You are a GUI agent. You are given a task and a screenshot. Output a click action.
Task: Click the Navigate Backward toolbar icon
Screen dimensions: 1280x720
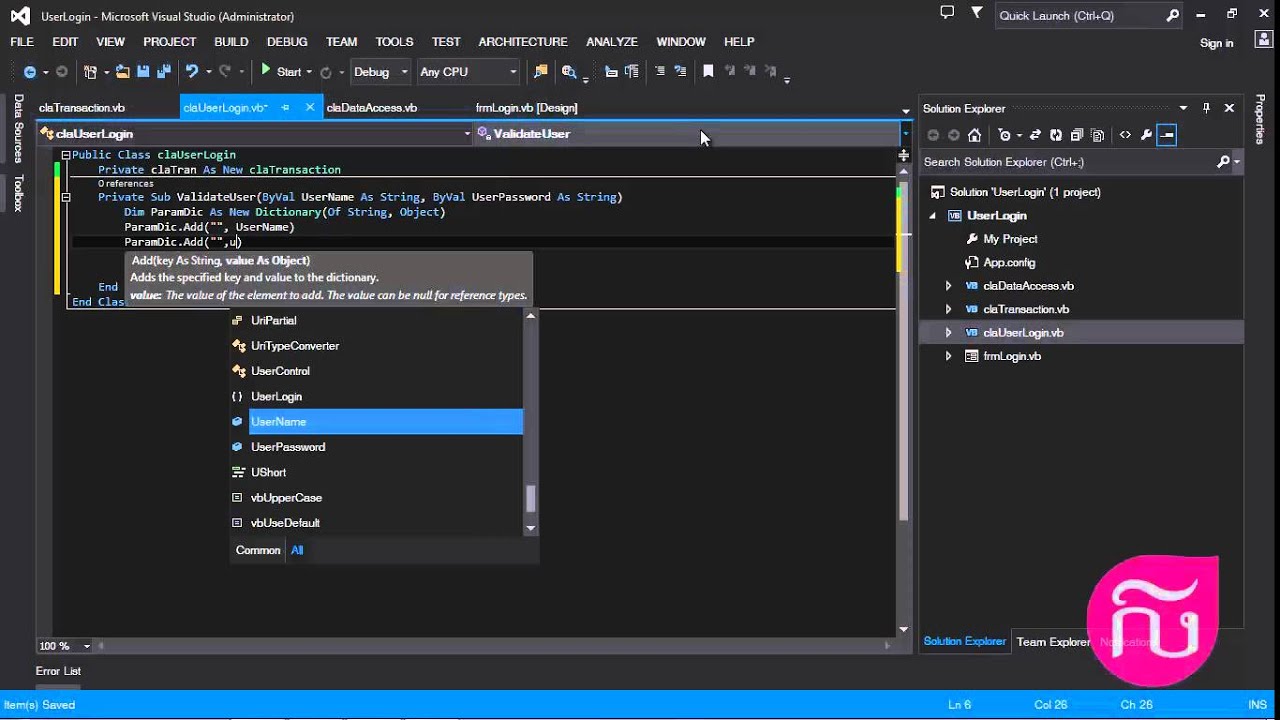(30, 72)
